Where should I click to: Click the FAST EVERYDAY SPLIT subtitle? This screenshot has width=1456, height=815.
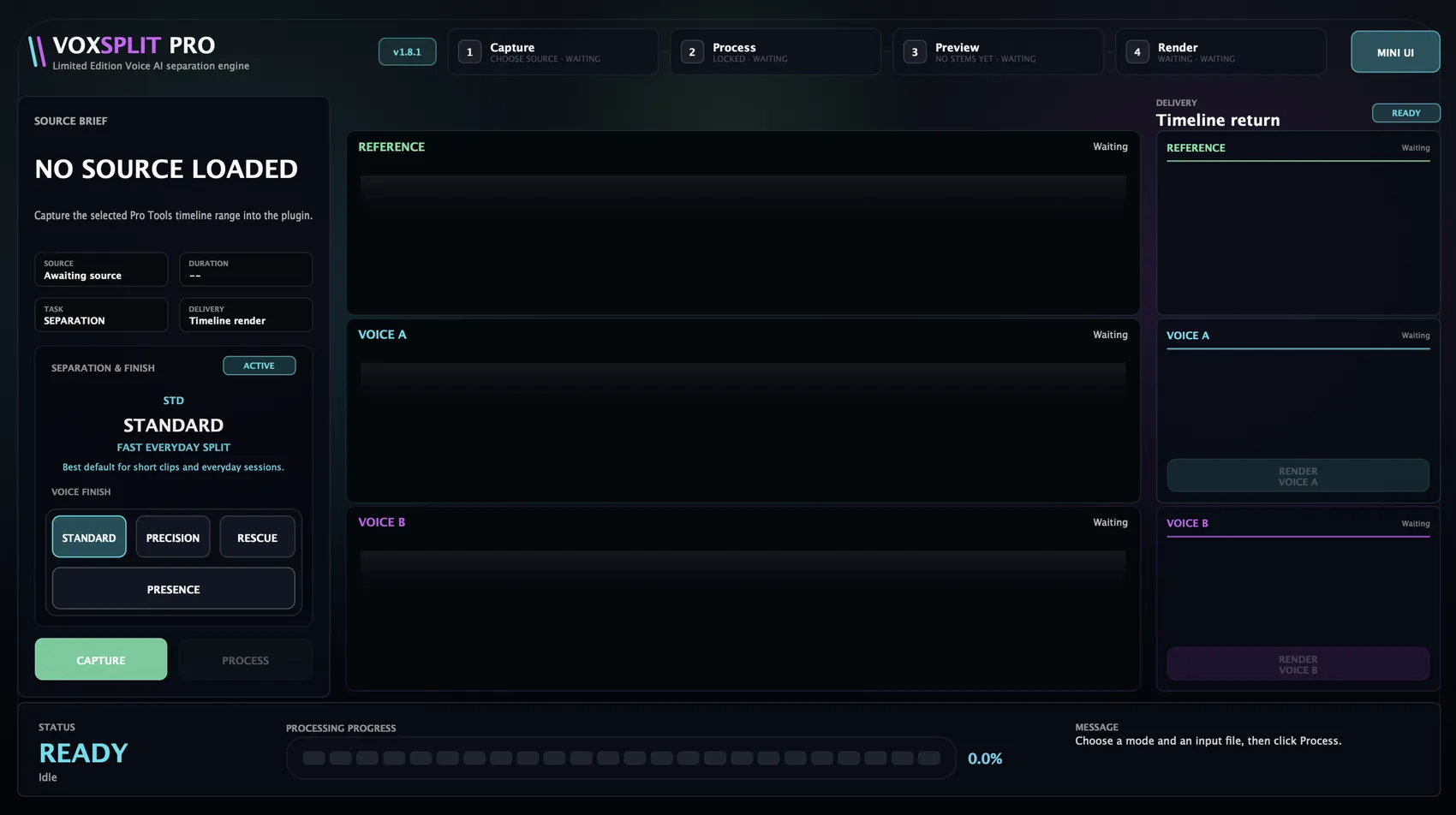[173, 447]
